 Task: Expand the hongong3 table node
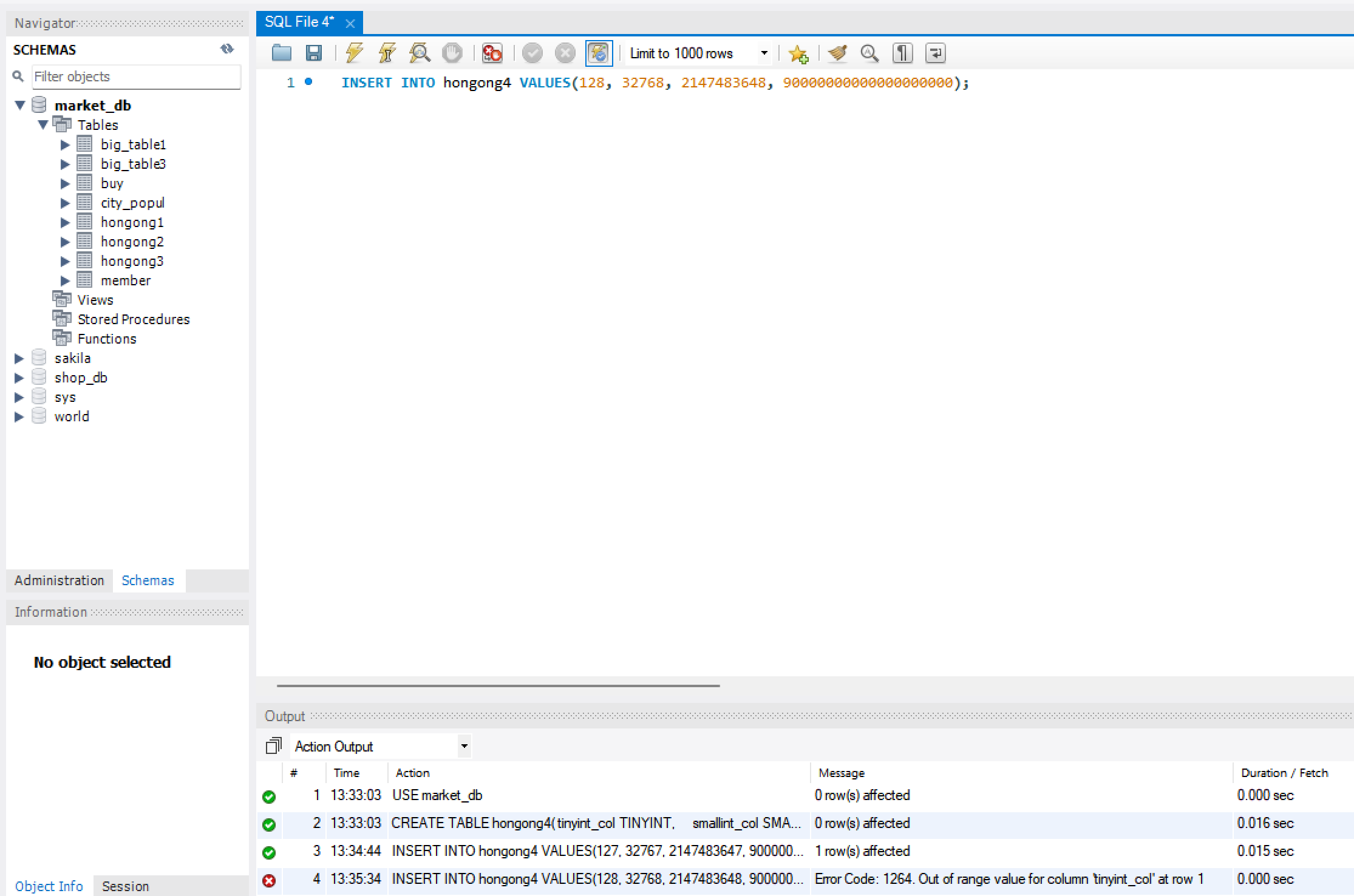coord(65,261)
